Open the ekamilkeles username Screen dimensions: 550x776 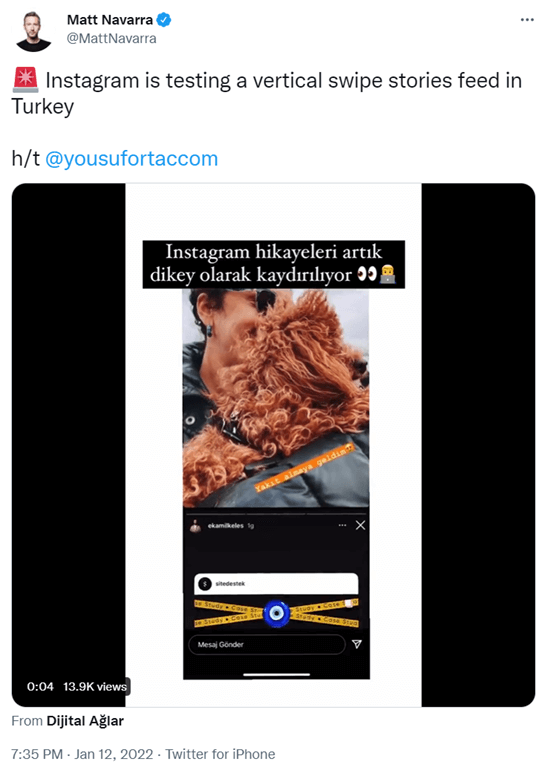tap(225, 526)
